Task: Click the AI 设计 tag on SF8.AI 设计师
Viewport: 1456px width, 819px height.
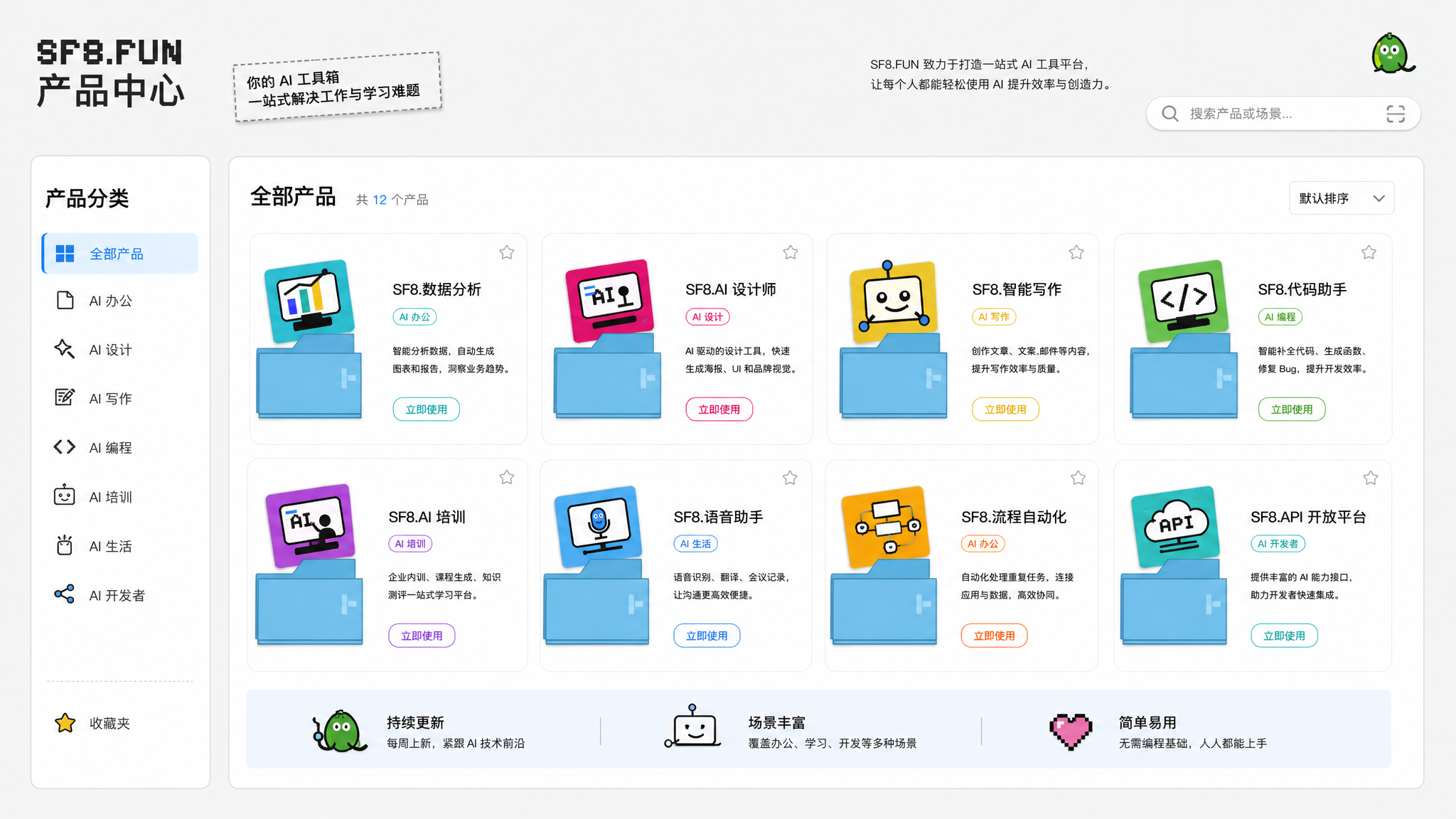Action: [707, 317]
